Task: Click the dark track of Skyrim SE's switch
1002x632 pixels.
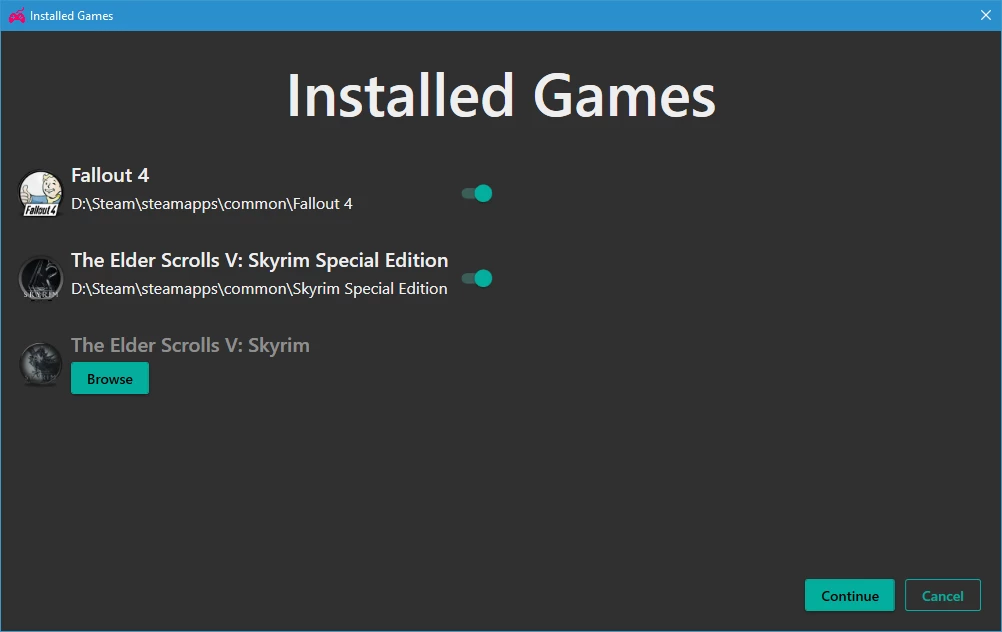Action: (x=468, y=279)
